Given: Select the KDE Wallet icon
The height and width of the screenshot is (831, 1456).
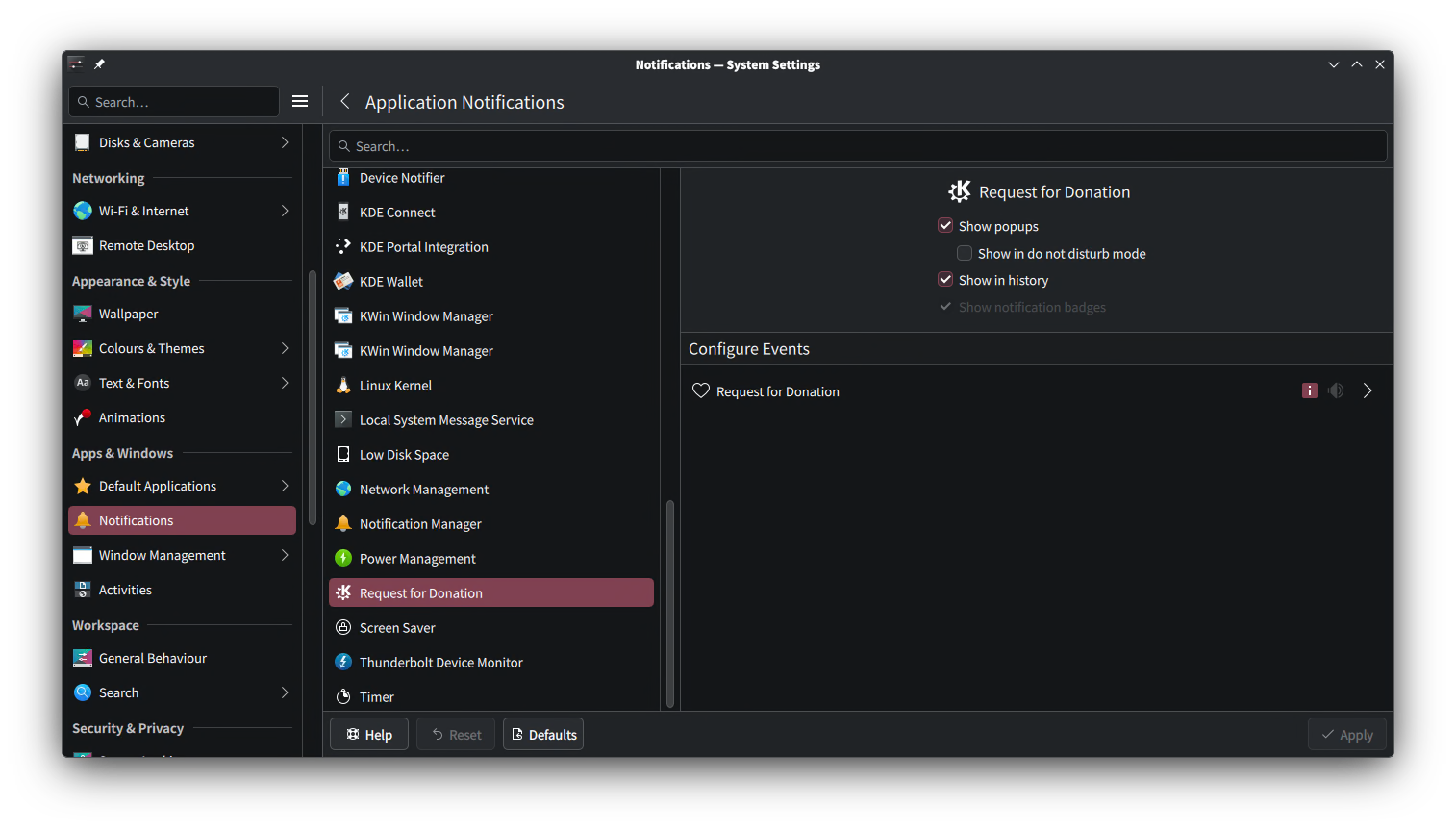Looking at the screenshot, I should pos(343,282).
